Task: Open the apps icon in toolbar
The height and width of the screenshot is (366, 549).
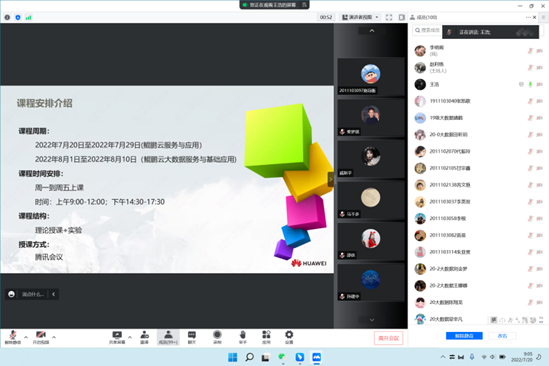Action: pos(266,338)
